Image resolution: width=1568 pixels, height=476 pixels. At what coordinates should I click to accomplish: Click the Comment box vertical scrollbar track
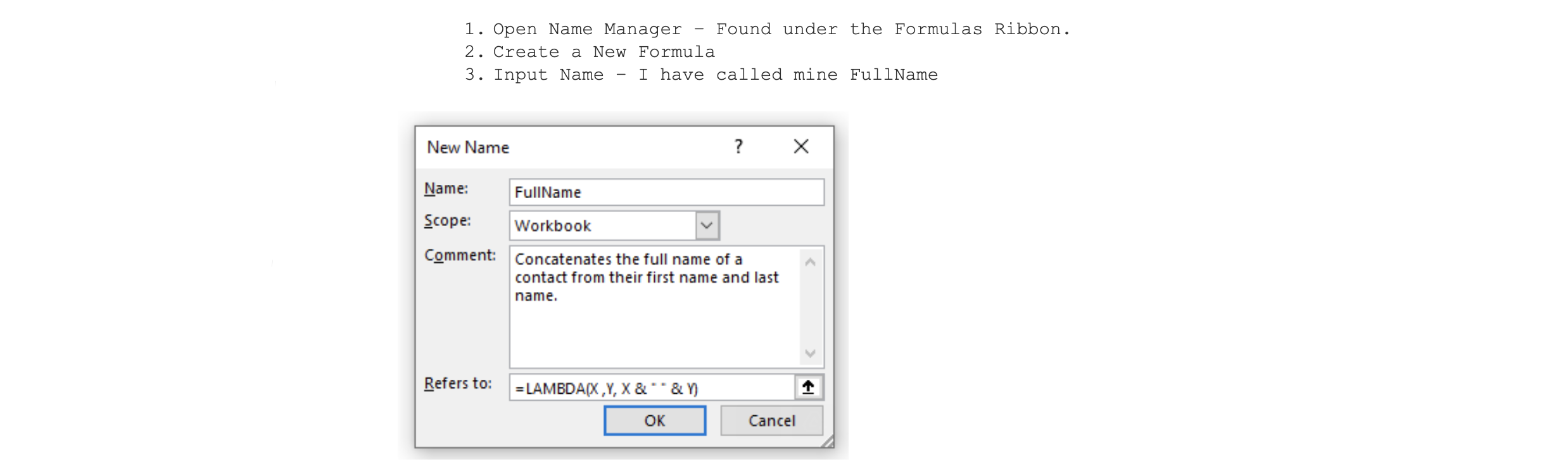point(810,308)
